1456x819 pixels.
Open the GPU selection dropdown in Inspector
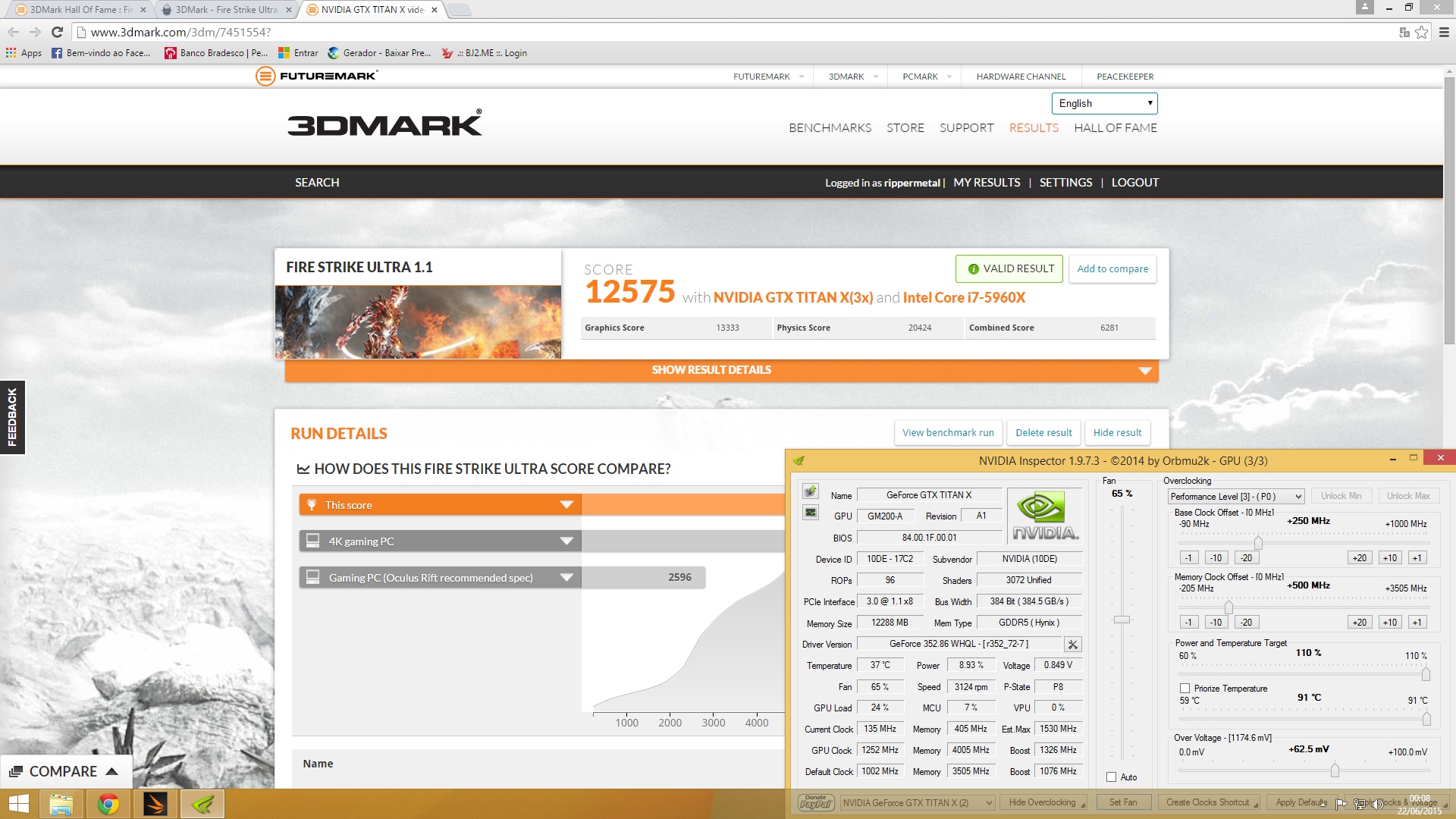[918, 802]
